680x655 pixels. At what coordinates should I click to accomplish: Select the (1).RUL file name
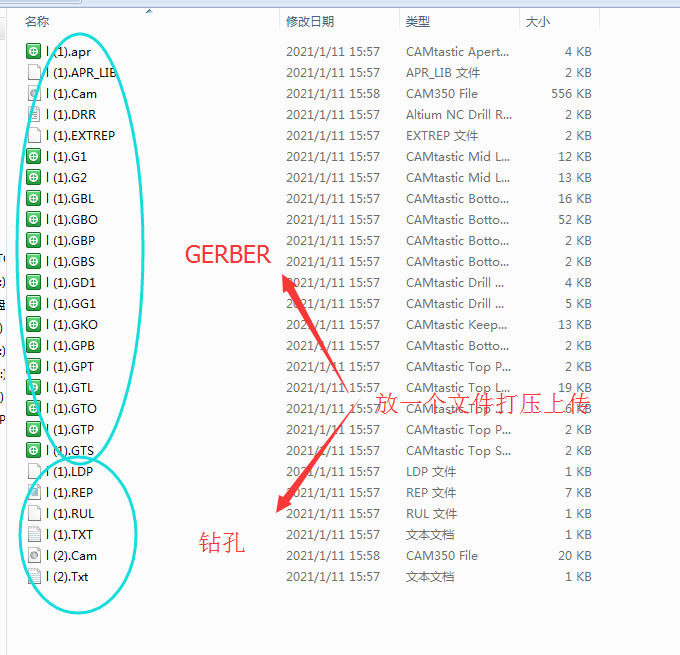[x=73, y=514]
